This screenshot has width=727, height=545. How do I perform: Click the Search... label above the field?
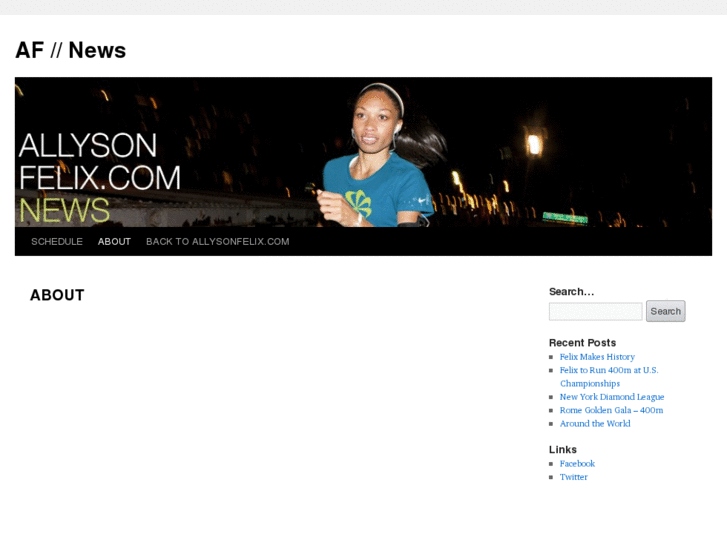[x=571, y=292]
